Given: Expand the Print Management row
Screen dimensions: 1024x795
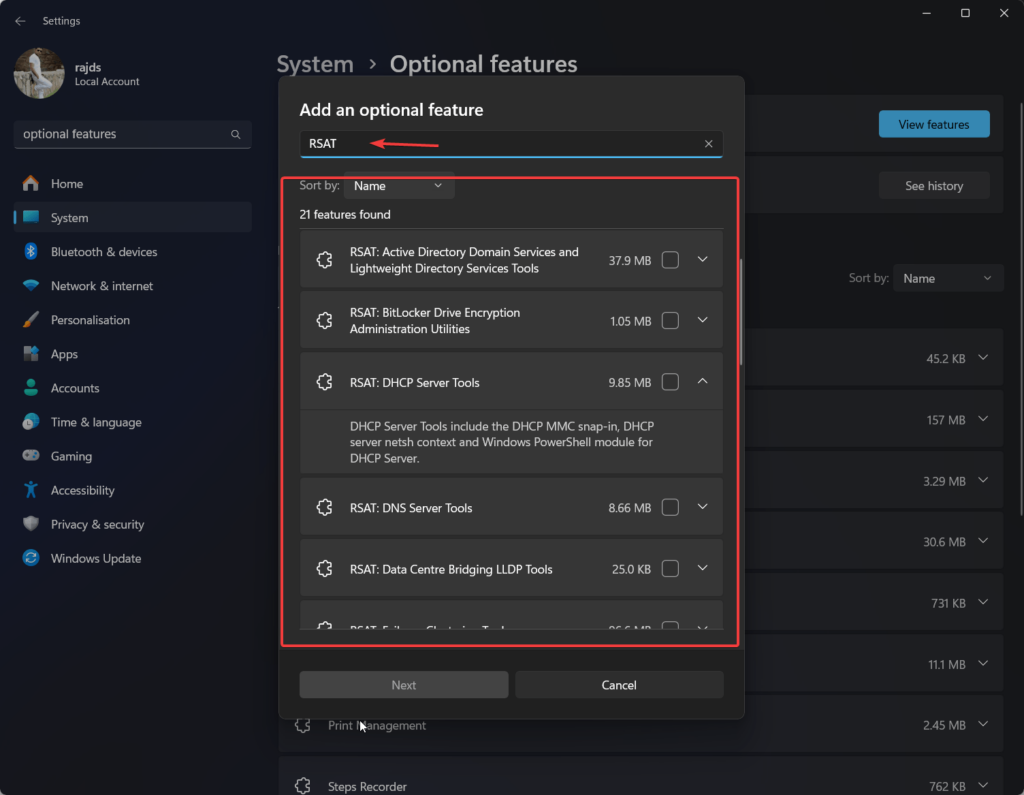Looking at the screenshot, I should tap(983, 724).
